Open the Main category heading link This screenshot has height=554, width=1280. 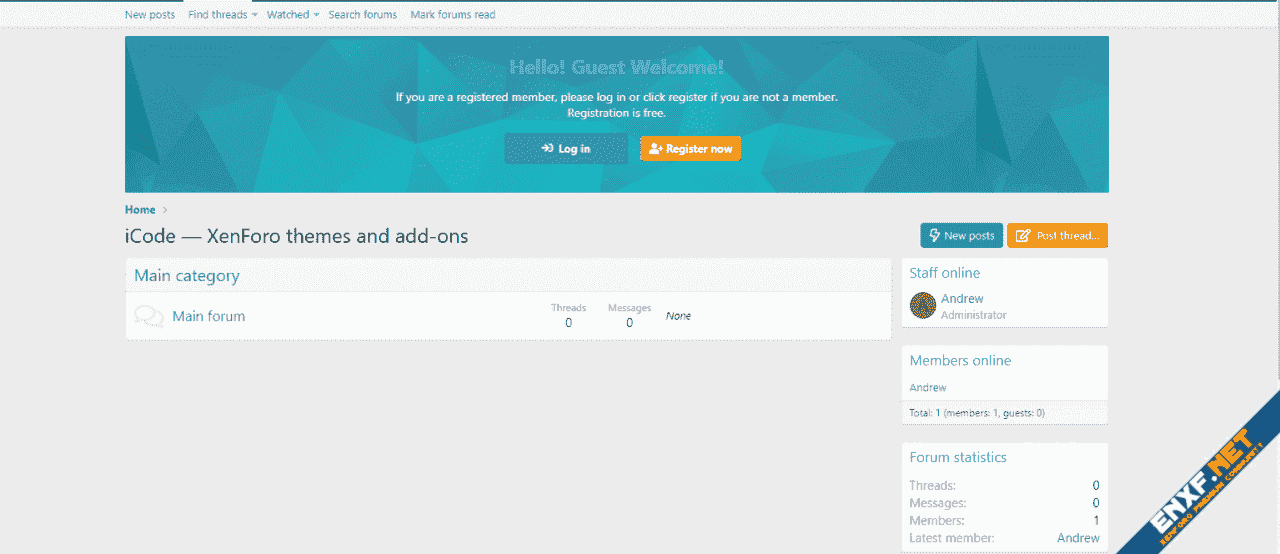click(187, 276)
